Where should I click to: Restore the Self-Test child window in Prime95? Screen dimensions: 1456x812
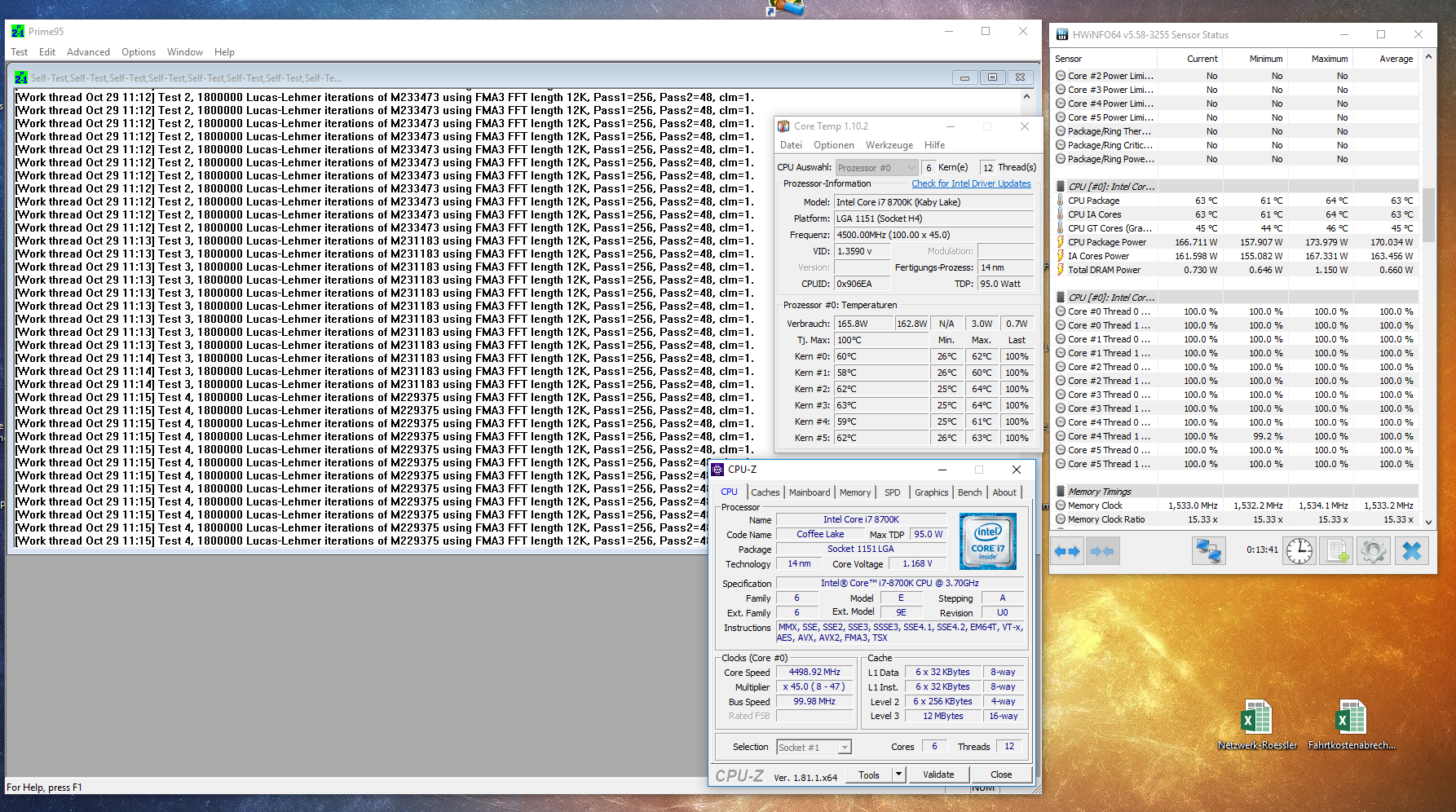(x=992, y=77)
